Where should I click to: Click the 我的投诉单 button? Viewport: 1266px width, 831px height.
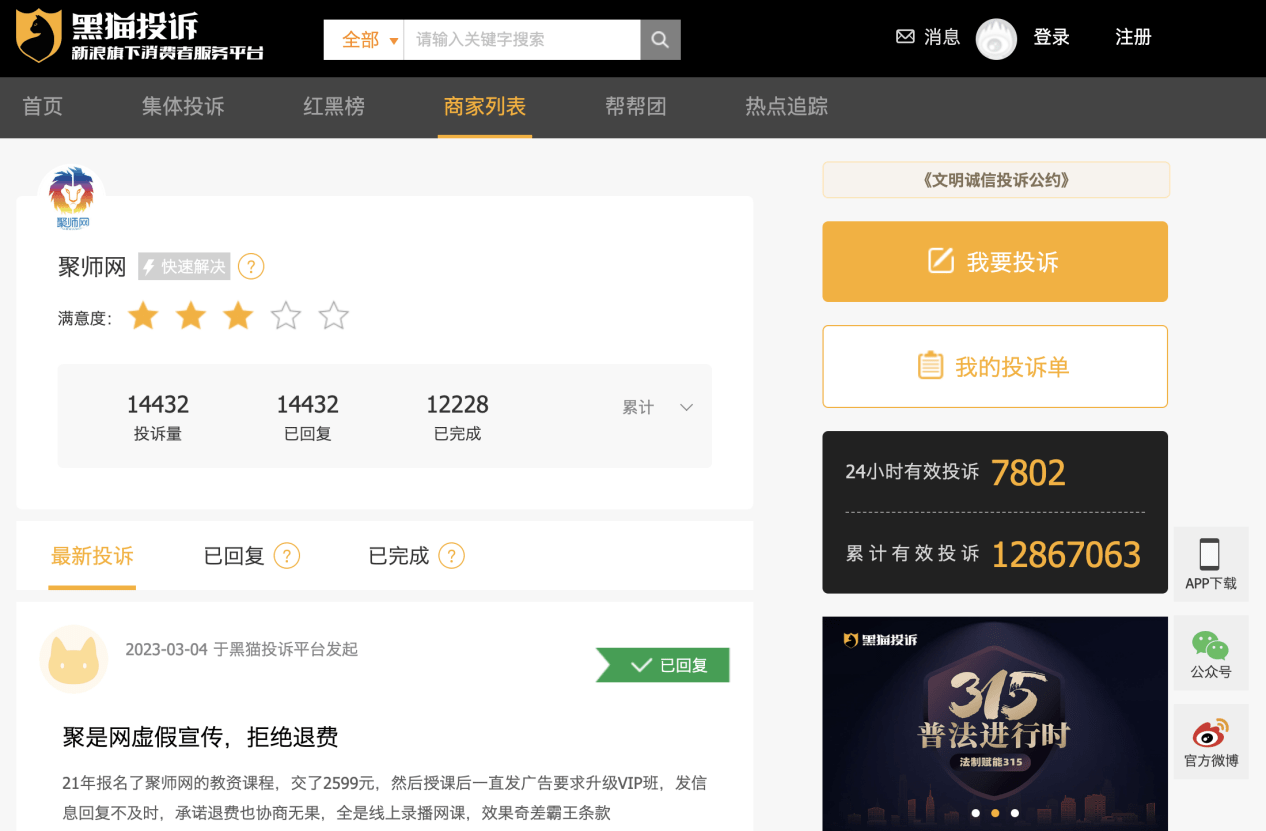point(995,366)
